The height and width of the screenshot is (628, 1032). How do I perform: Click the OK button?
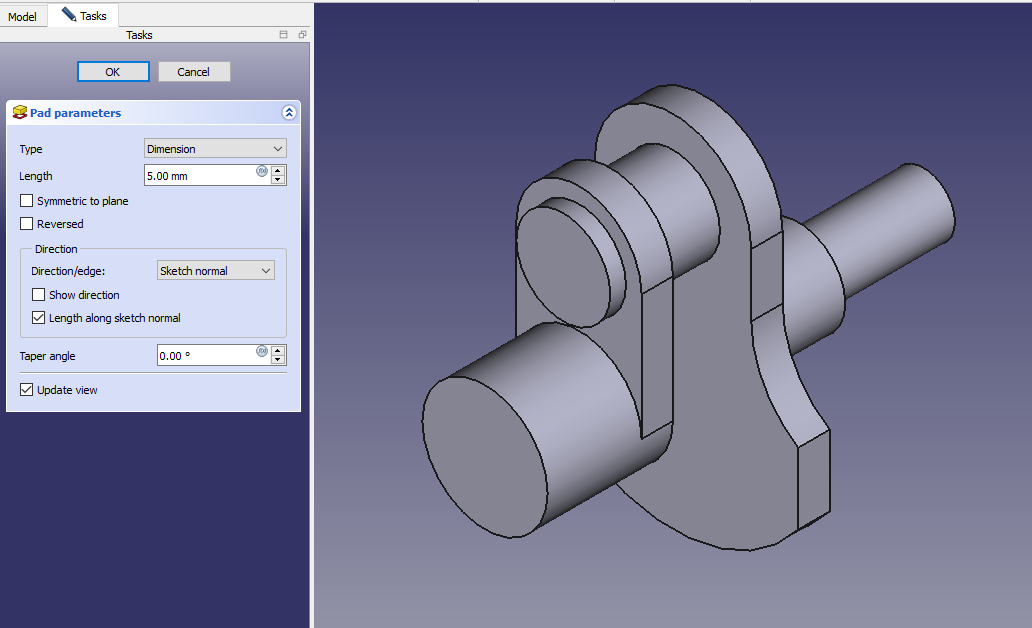point(113,72)
